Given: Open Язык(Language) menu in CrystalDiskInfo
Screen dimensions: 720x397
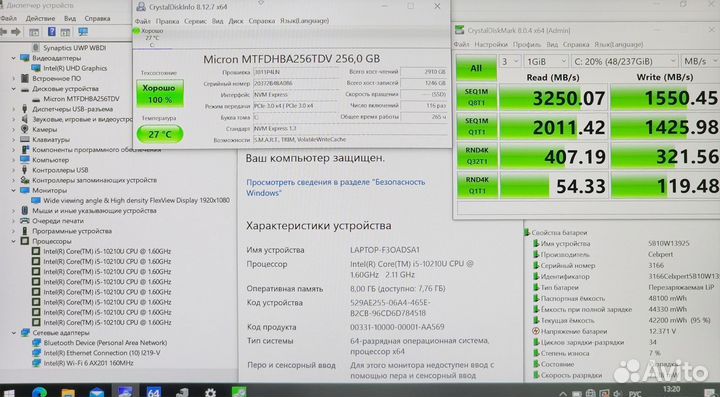Looking at the screenshot, I should (304, 21).
